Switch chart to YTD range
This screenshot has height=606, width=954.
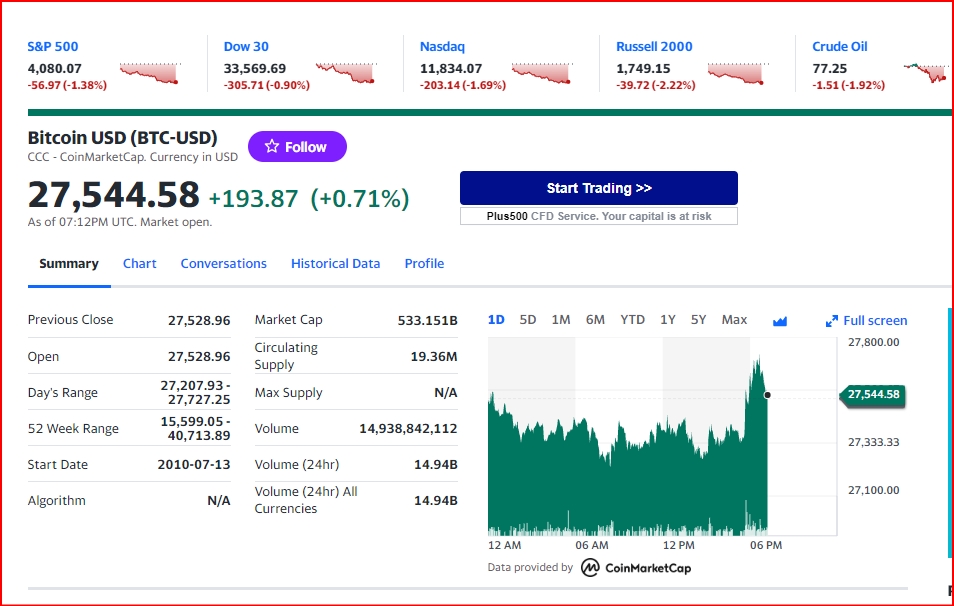pos(632,320)
